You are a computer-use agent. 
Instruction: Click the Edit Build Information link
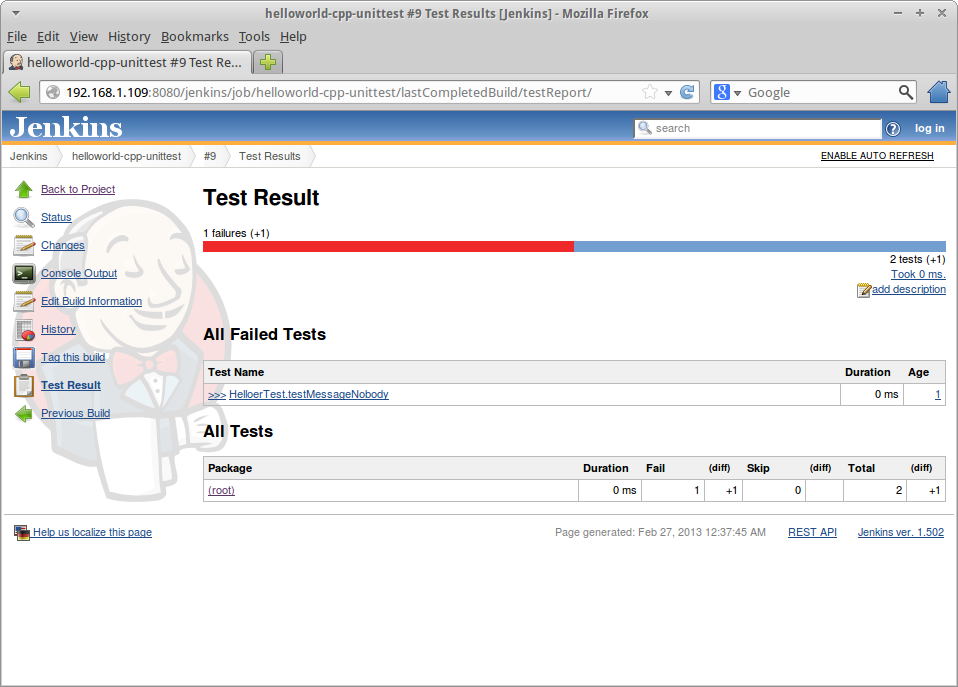(91, 301)
